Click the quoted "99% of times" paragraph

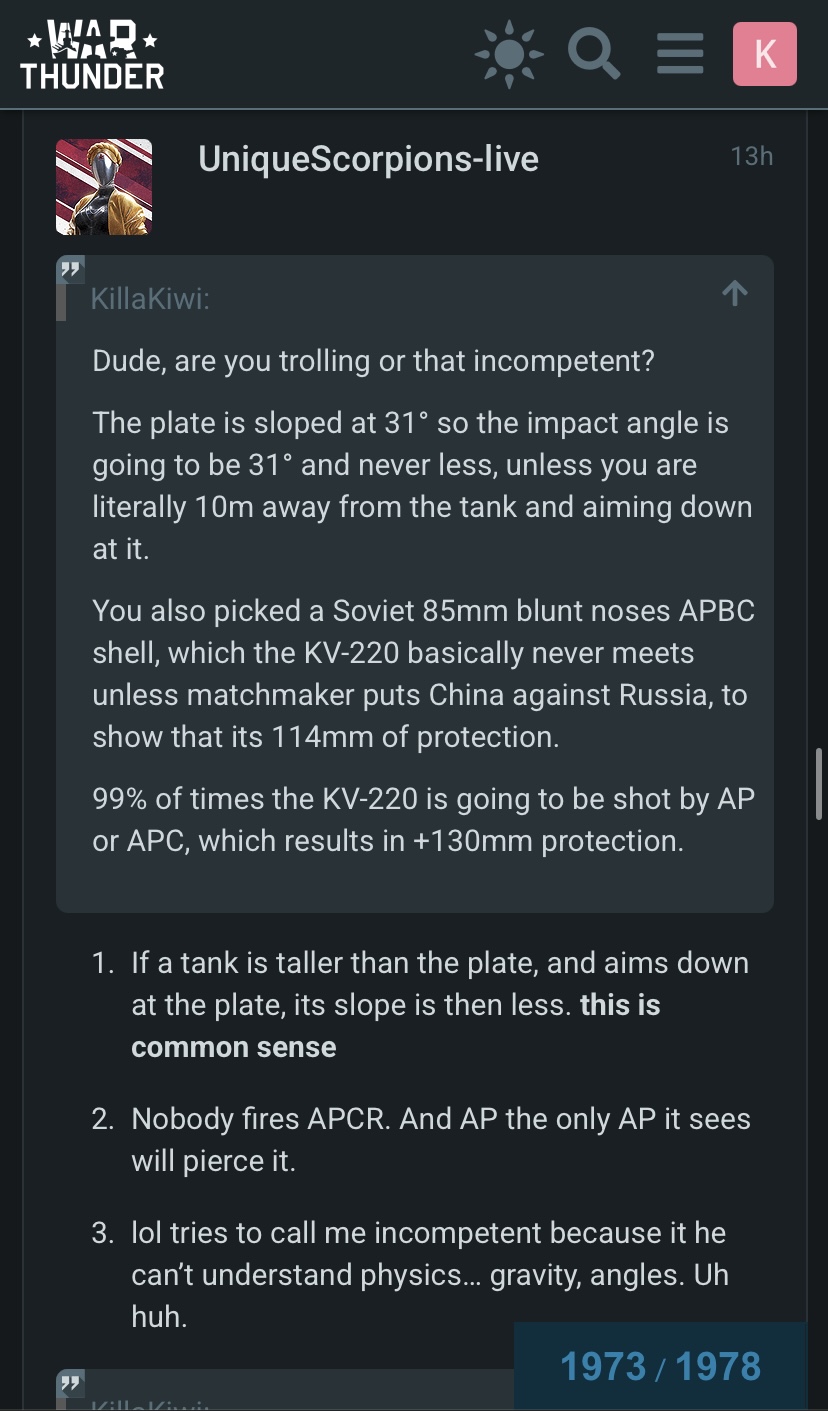tap(423, 820)
